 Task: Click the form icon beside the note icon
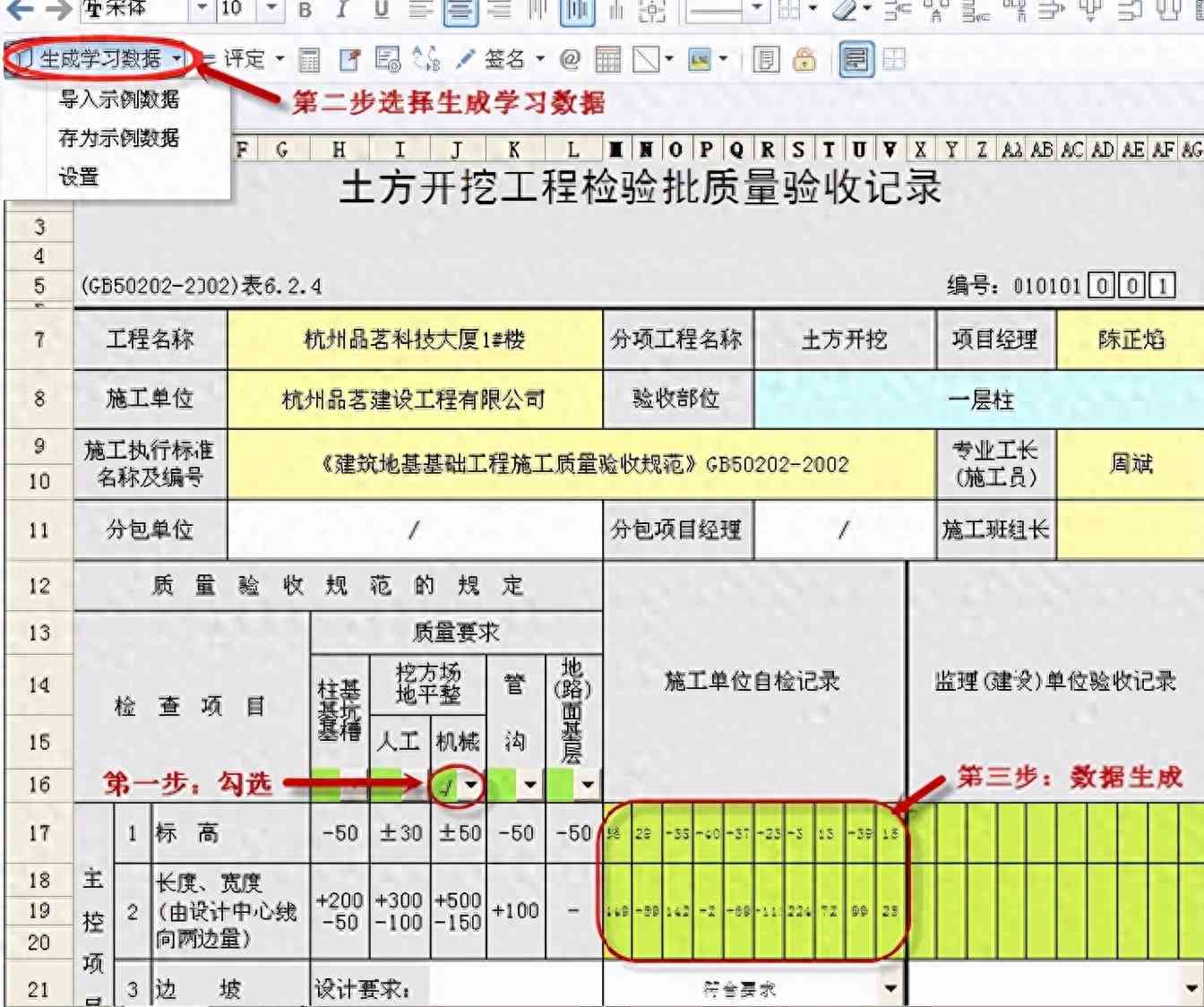point(388,60)
